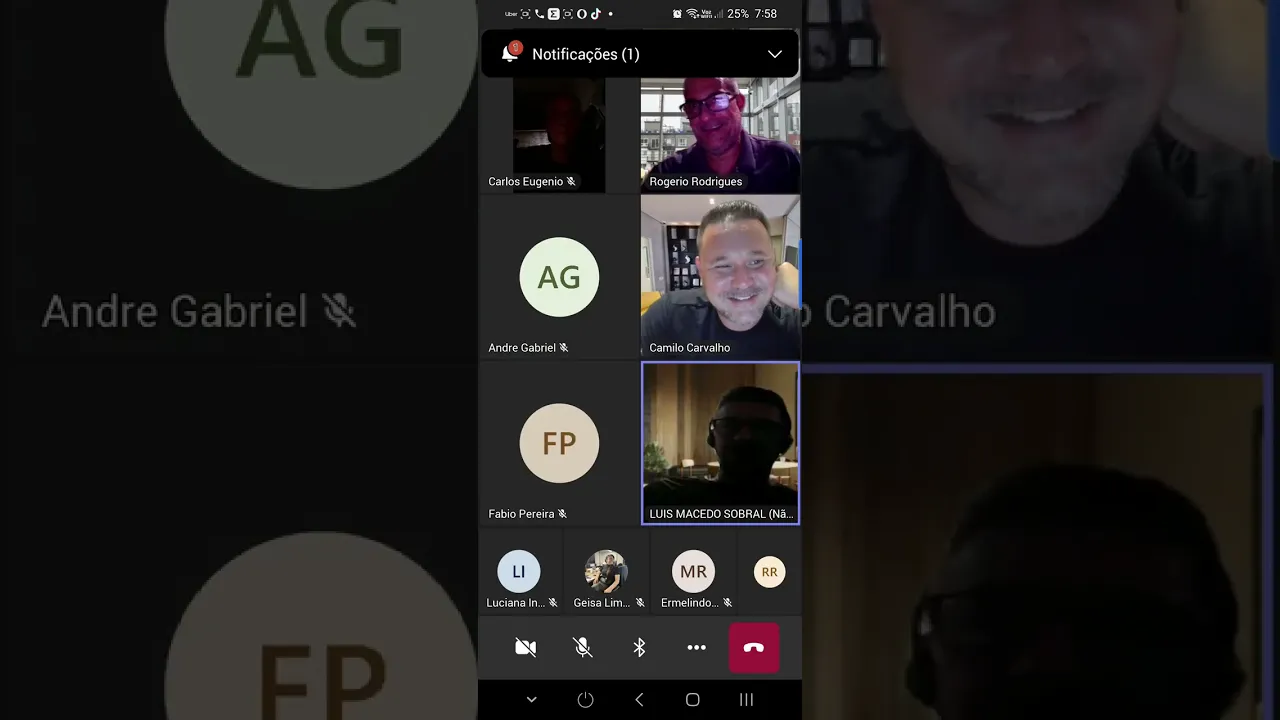This screenshot has width=1280, height=720.
Task: Click the Fabio Pereira name label
Action: [521, 514]
